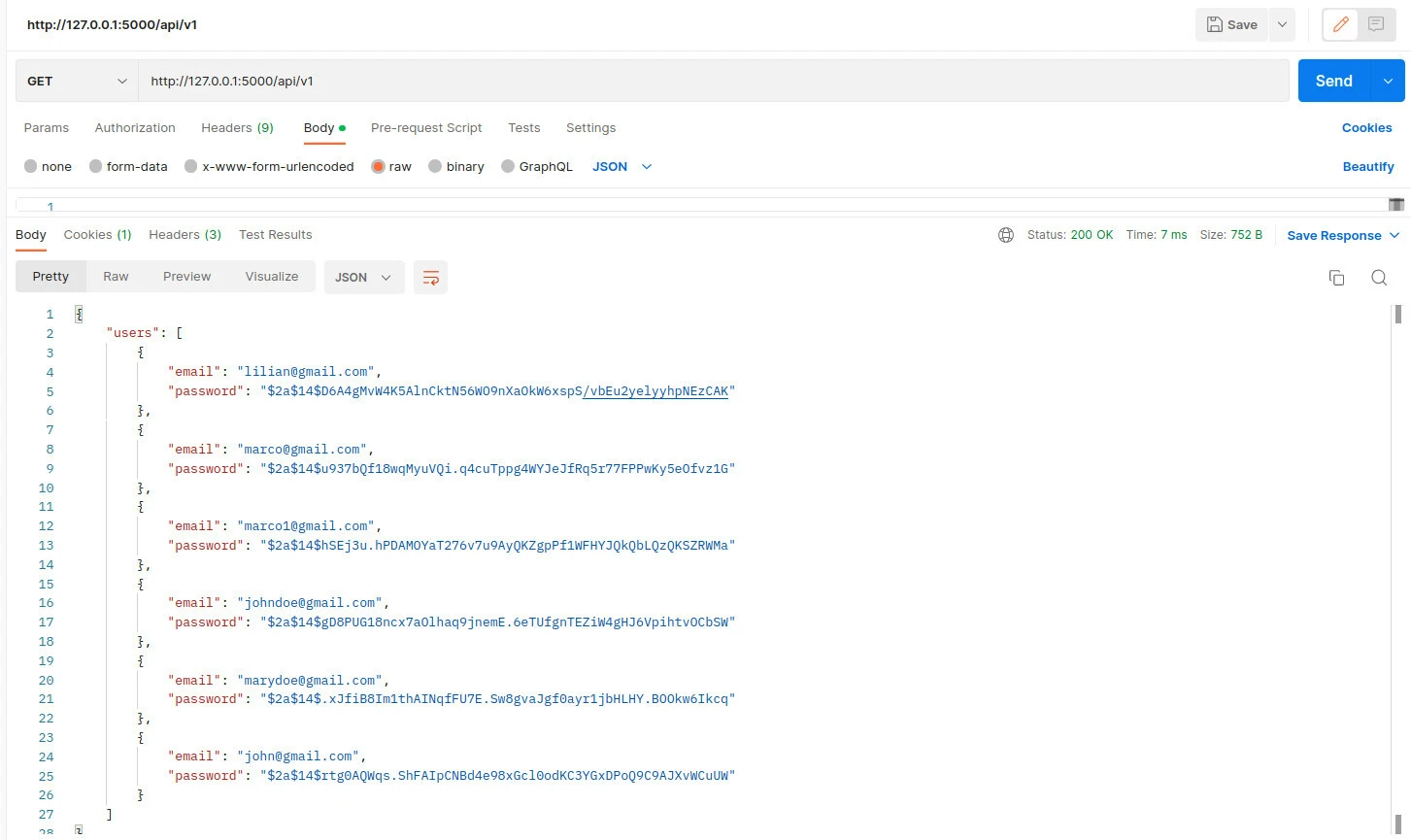Expand the Save Response dropdown

click(1394, 235)
